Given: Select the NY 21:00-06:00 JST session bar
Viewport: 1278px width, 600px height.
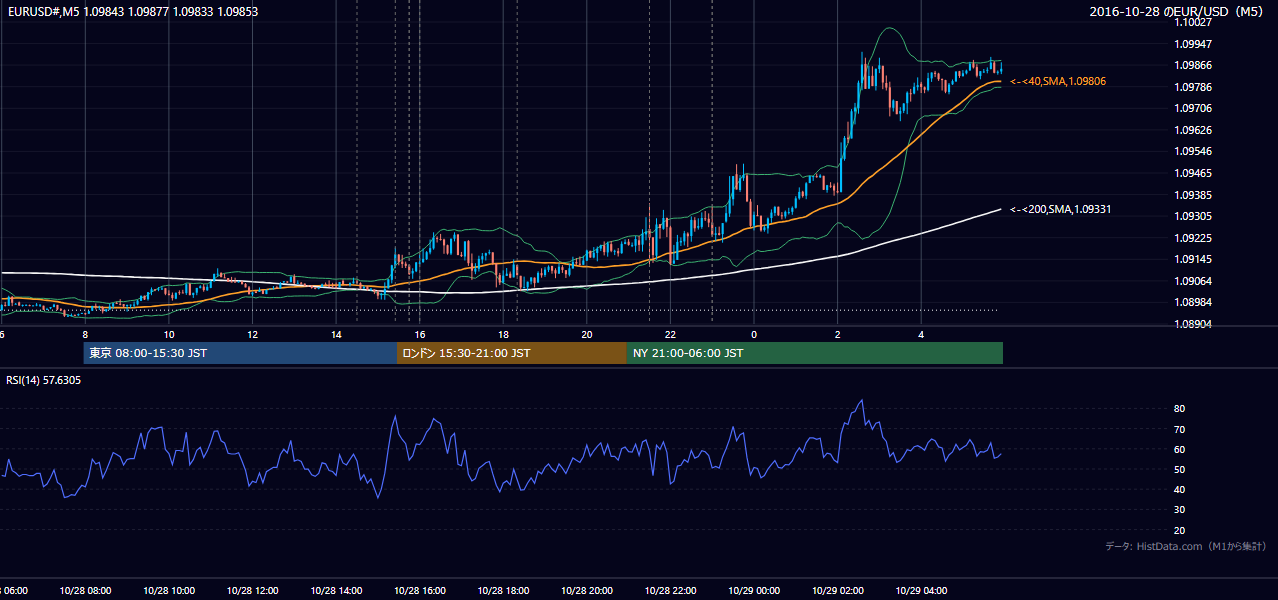Looking at the screenshot, I should 815,353.
